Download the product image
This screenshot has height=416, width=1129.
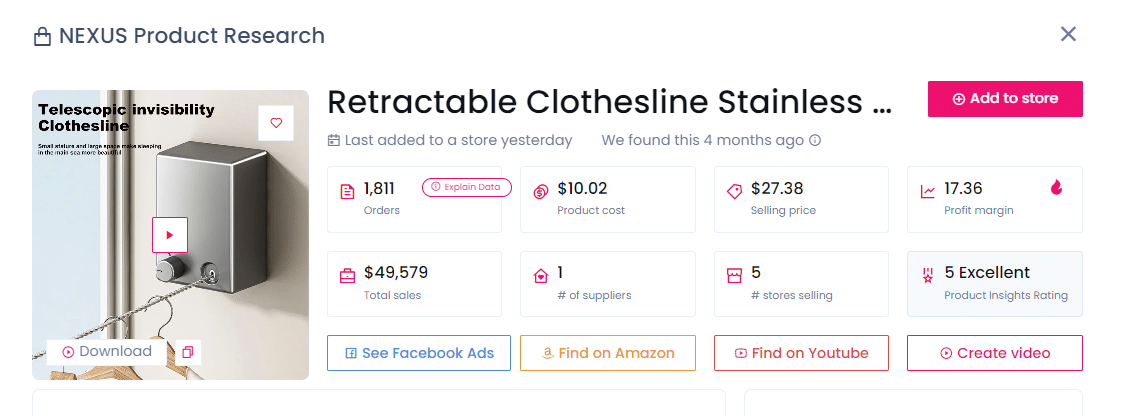[107, 352]
